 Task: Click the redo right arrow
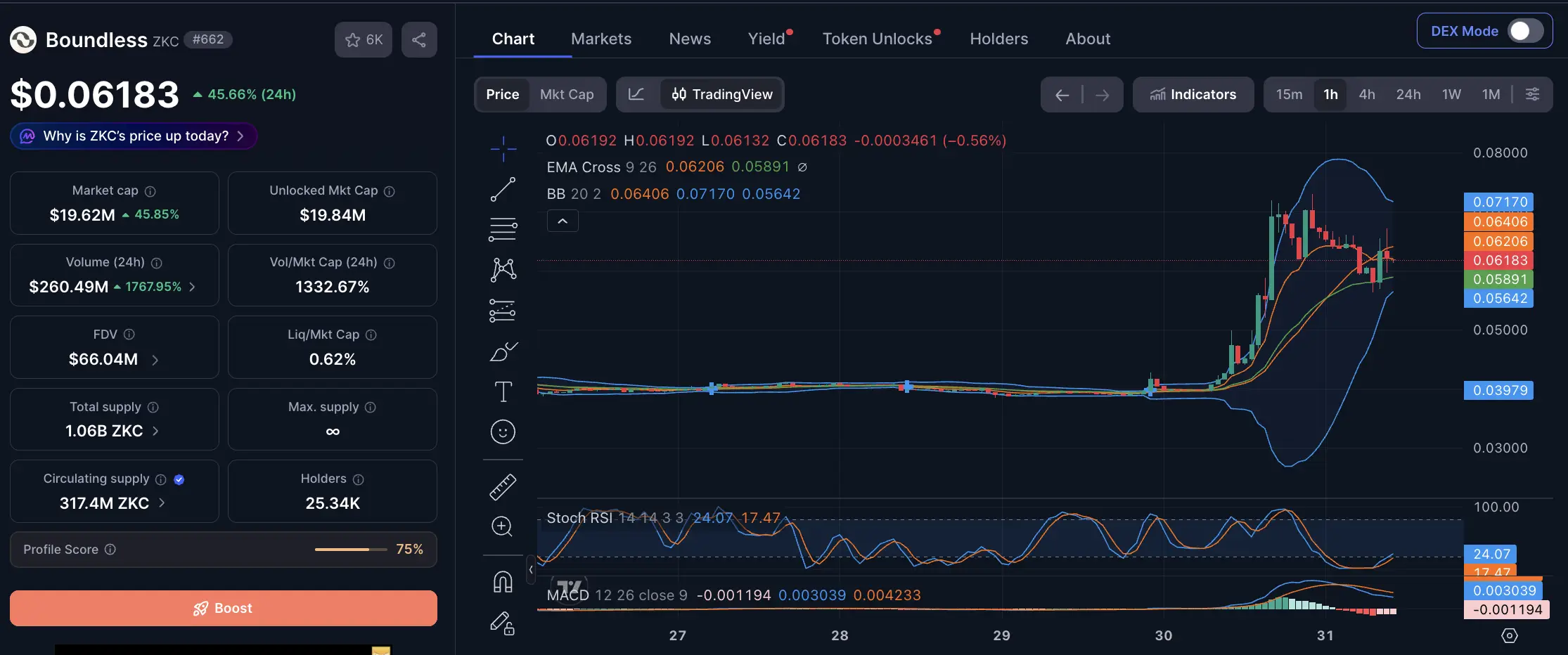point(1103,95)
